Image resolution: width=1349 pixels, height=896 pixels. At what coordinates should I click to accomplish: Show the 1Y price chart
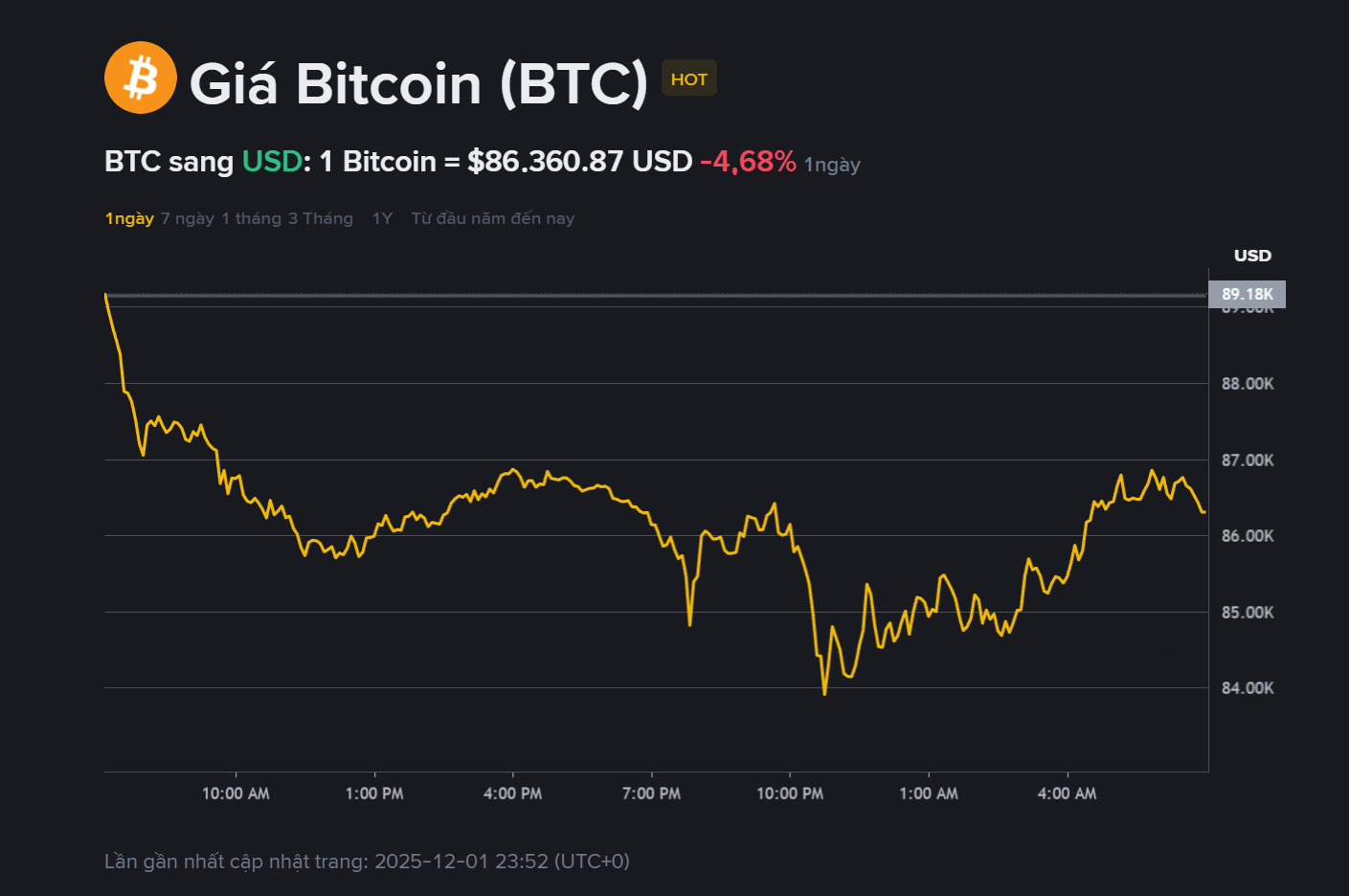[x=382, y=218]
